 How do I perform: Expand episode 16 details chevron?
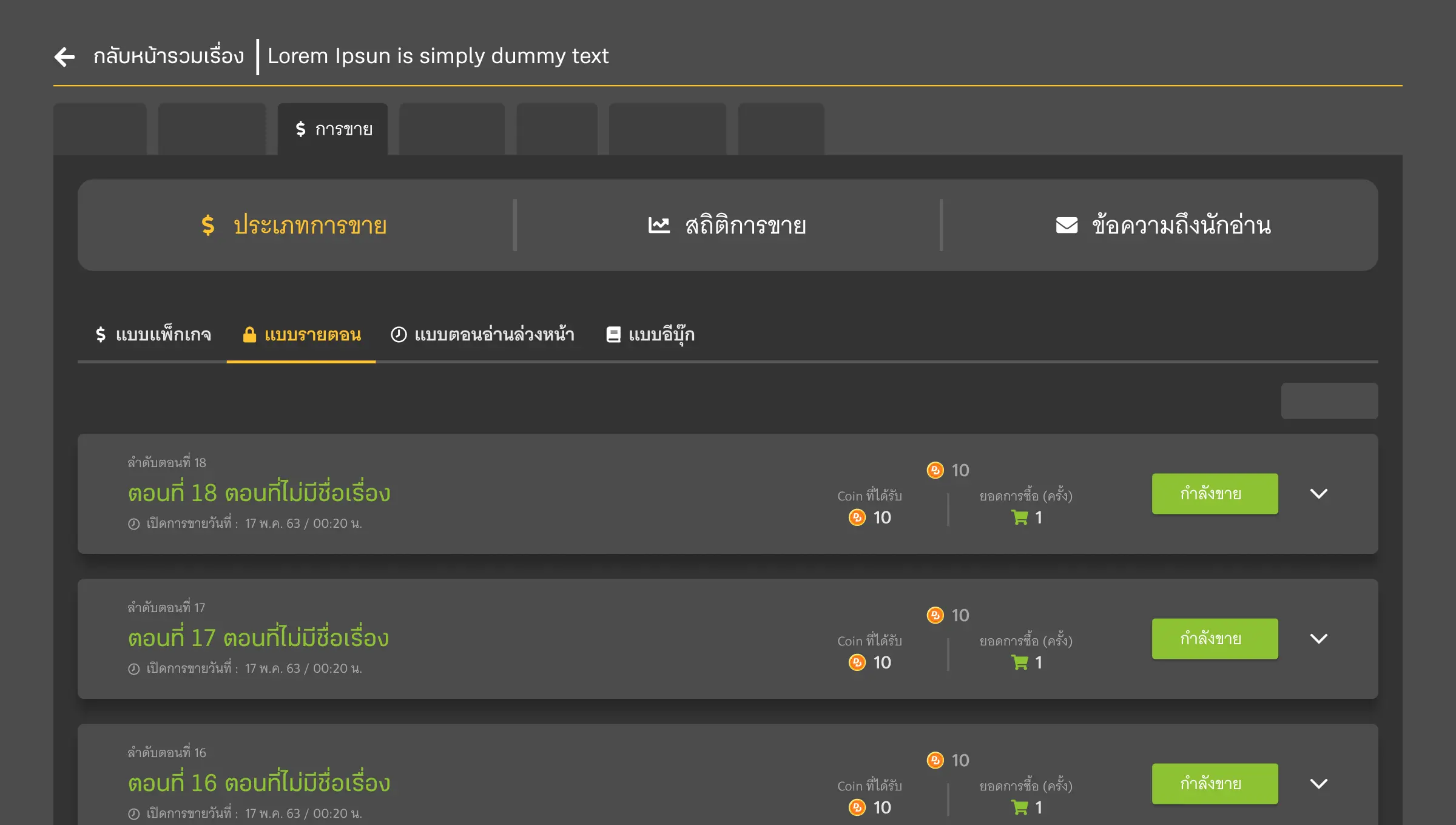[x=1319, y=784]
